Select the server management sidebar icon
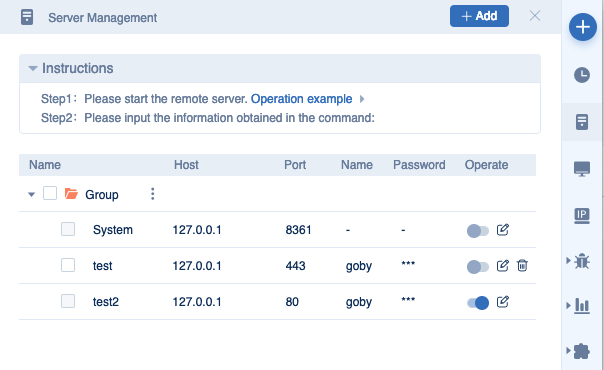This screenshot has height=370, width=604. pyautogui.click(x=582, y=122)
